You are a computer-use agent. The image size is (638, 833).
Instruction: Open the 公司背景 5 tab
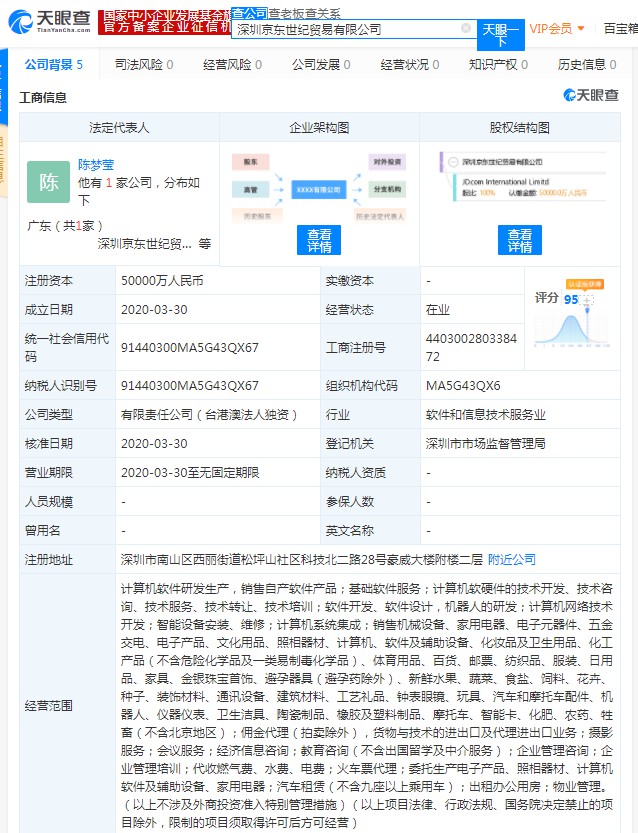54,65
